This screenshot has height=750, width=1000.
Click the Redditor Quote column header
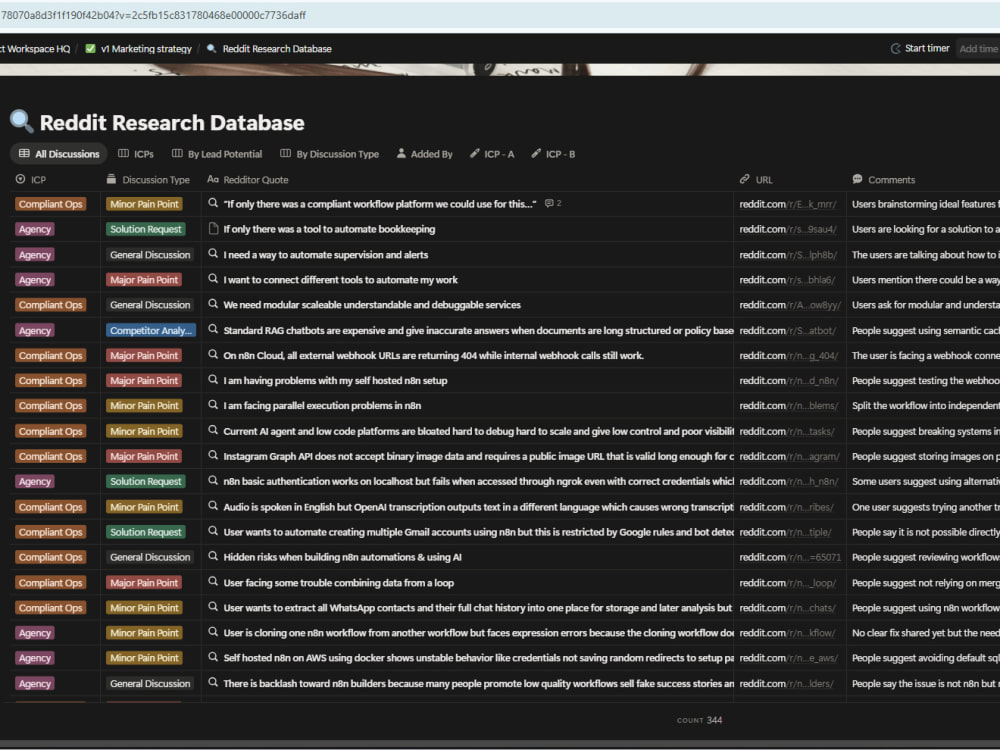point(247,180)
